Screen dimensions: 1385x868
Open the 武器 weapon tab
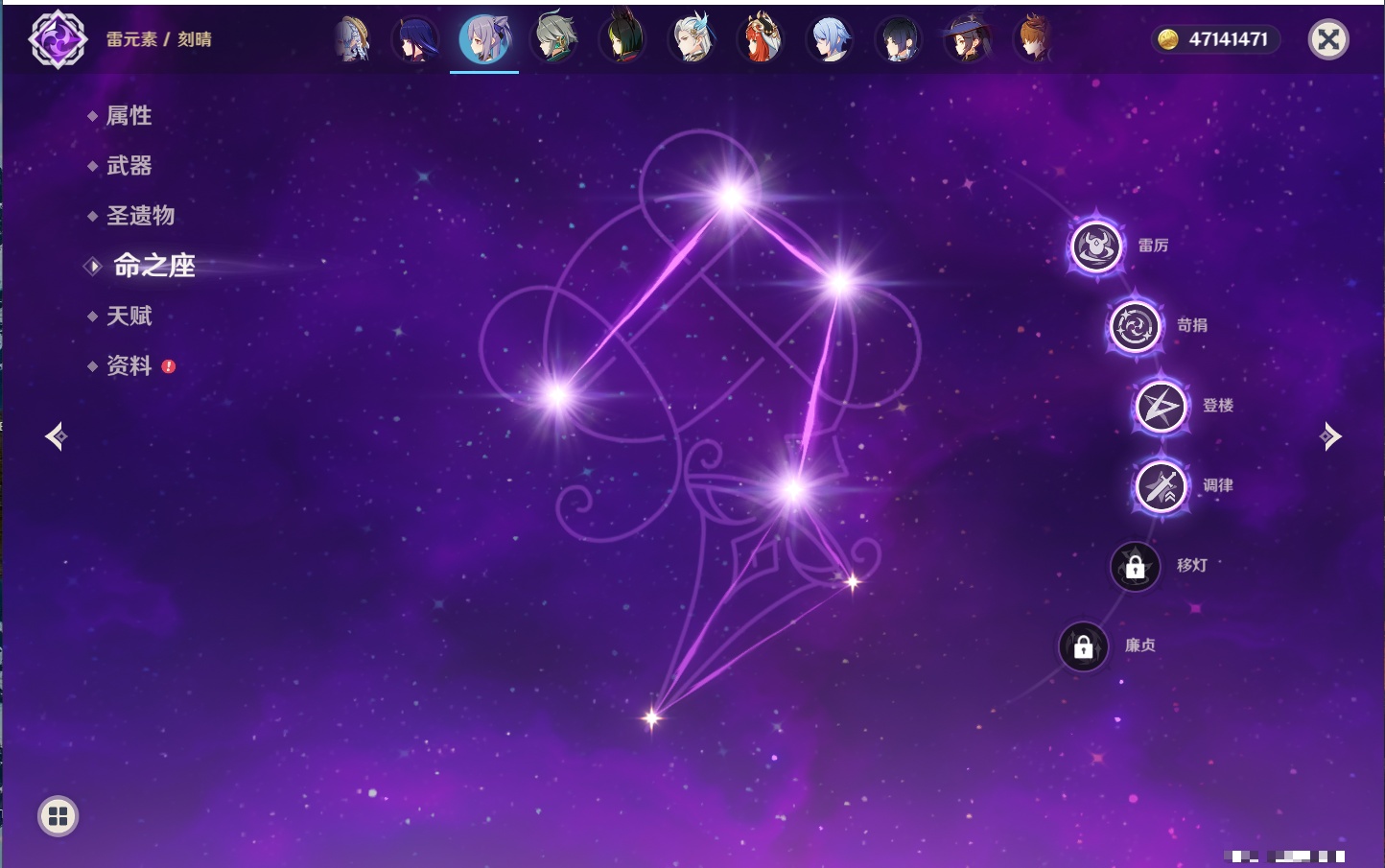pos(129,166)
